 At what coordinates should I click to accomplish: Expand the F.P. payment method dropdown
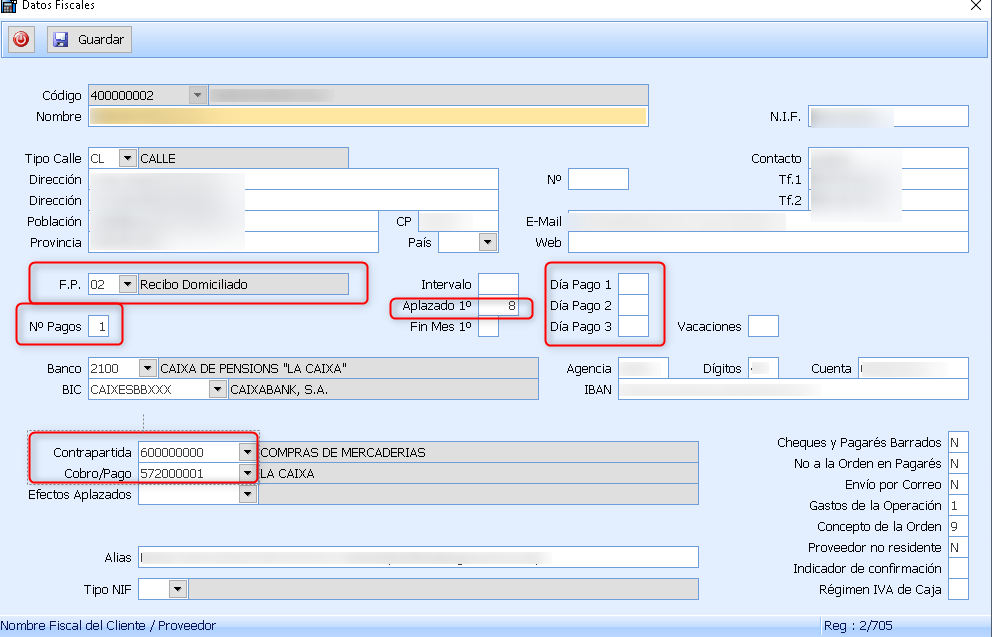tap(127, 284)
